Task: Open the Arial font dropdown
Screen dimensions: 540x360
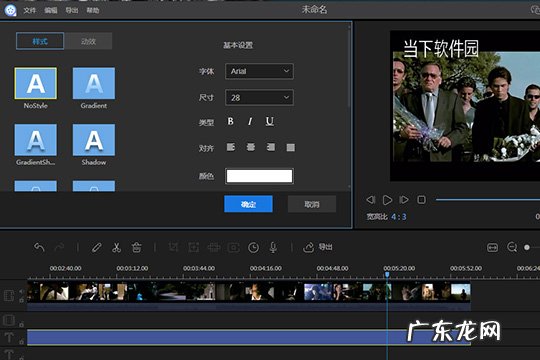Action: [259, 71]
